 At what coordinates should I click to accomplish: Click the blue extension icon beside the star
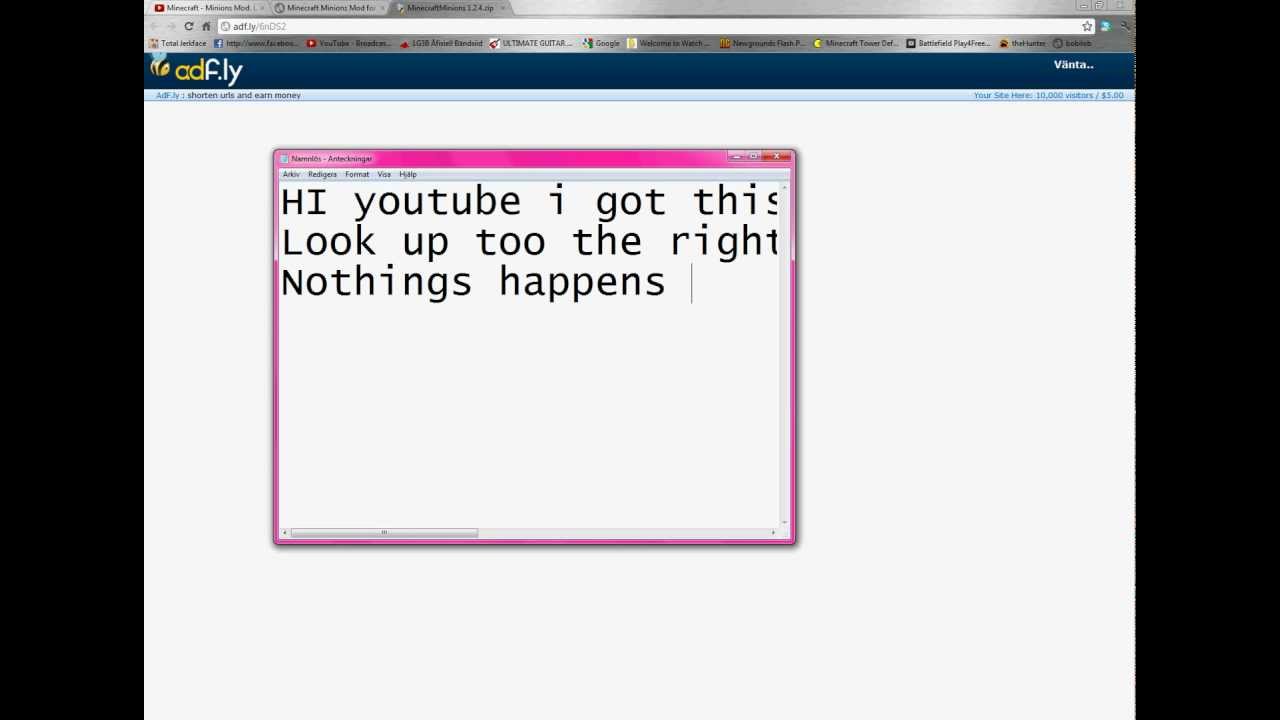1106,26
